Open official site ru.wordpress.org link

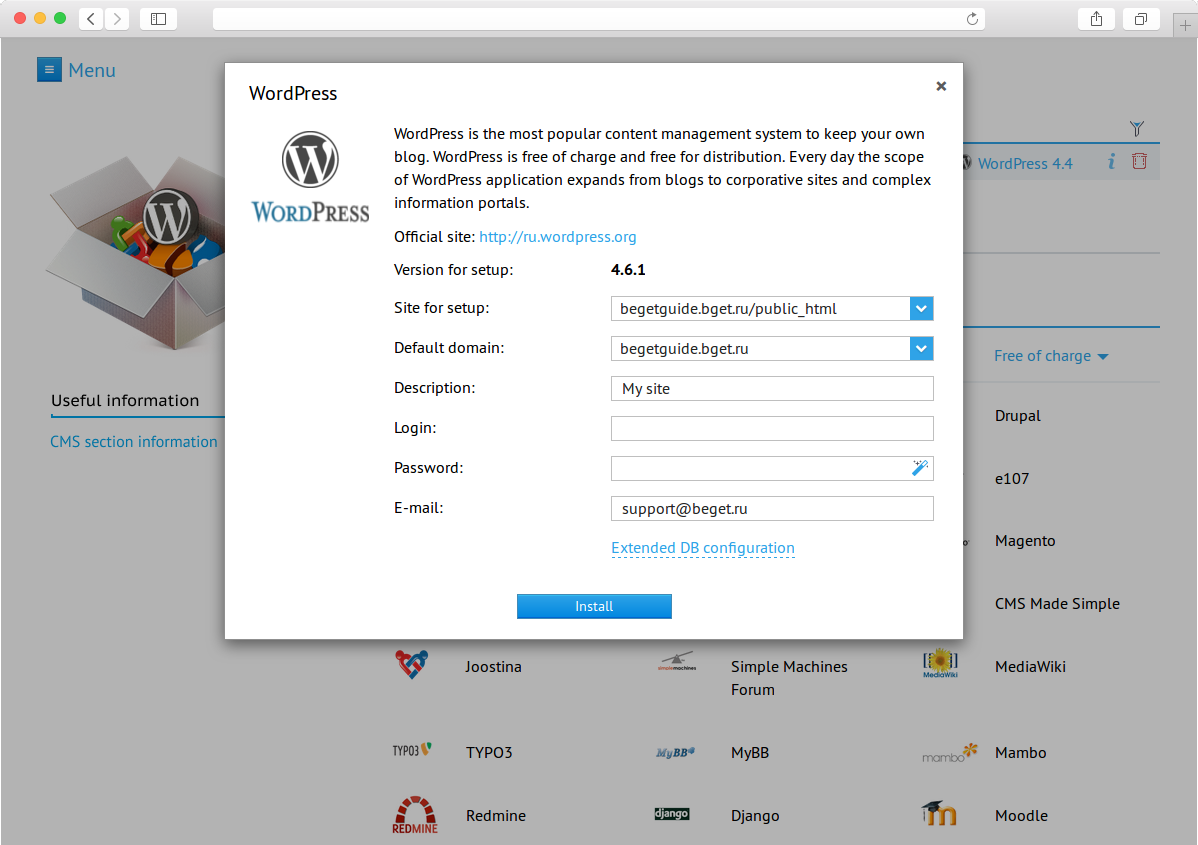click(x=558, y=237)
